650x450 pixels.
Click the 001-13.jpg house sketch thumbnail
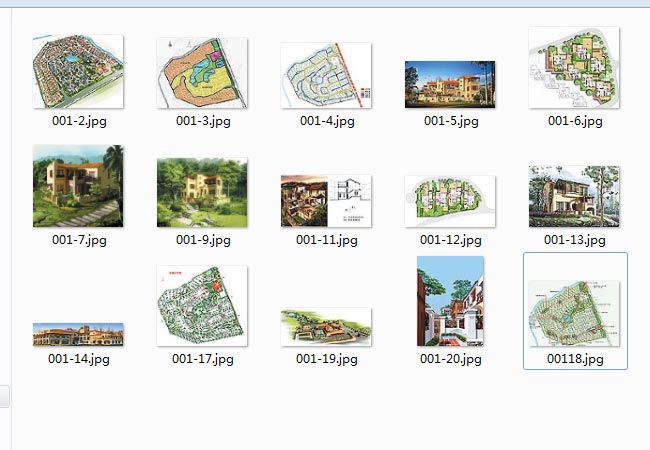[574, 196]
